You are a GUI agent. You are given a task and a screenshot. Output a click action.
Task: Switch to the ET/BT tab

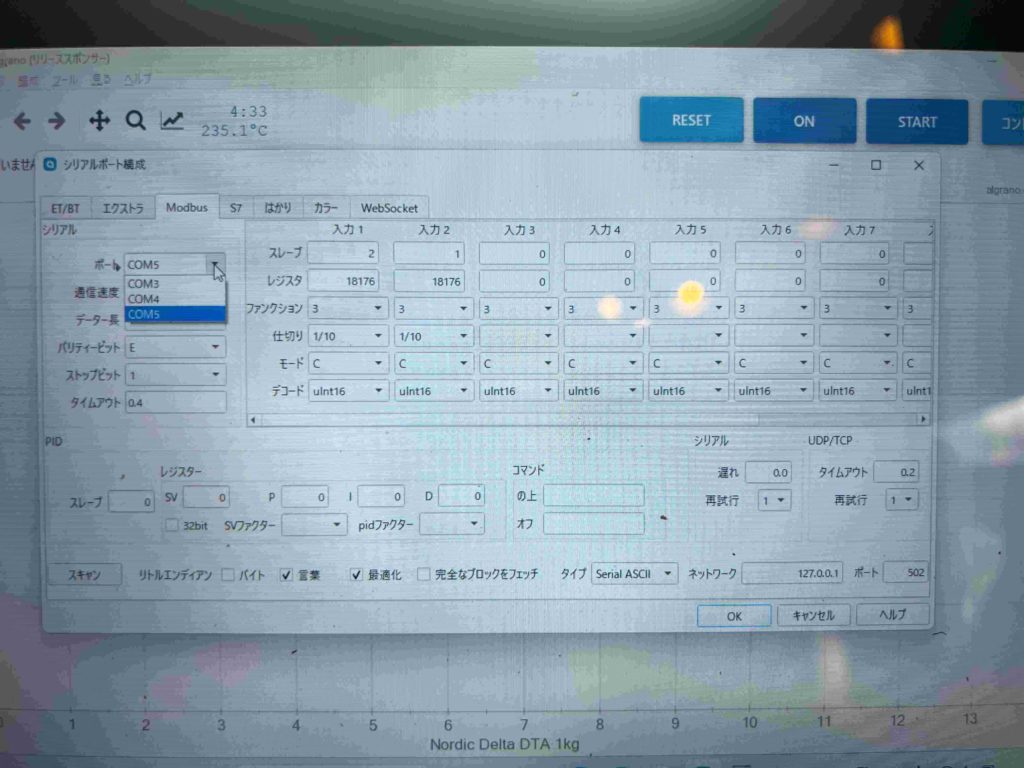65,208
